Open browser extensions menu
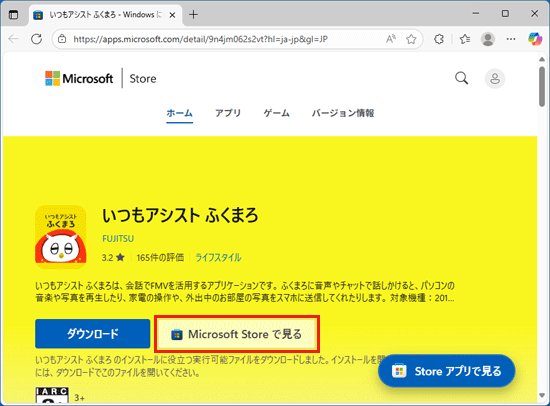550x406 pixels. tap(439, 39)
